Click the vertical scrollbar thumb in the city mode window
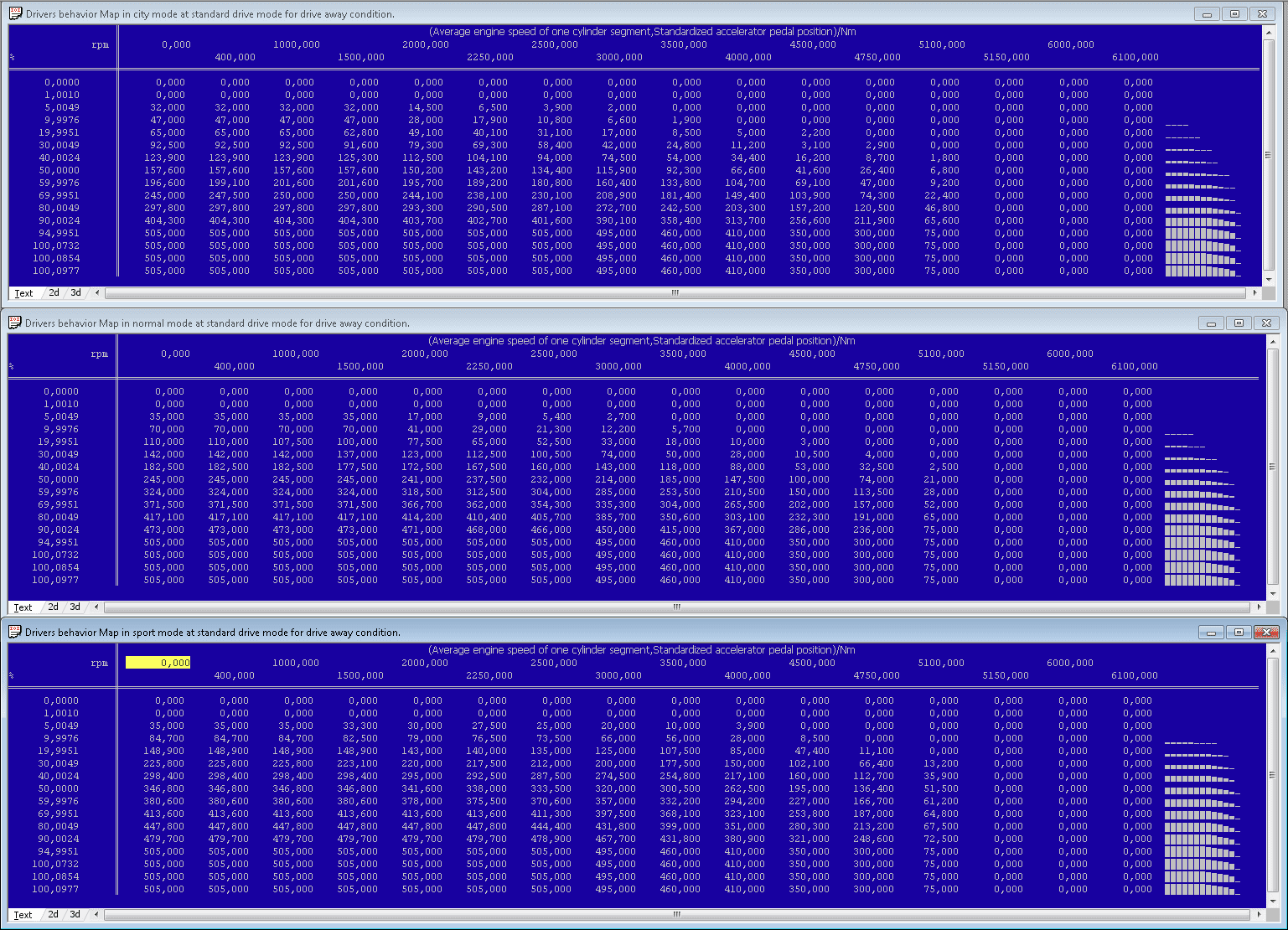 (x=1269, y=155)
